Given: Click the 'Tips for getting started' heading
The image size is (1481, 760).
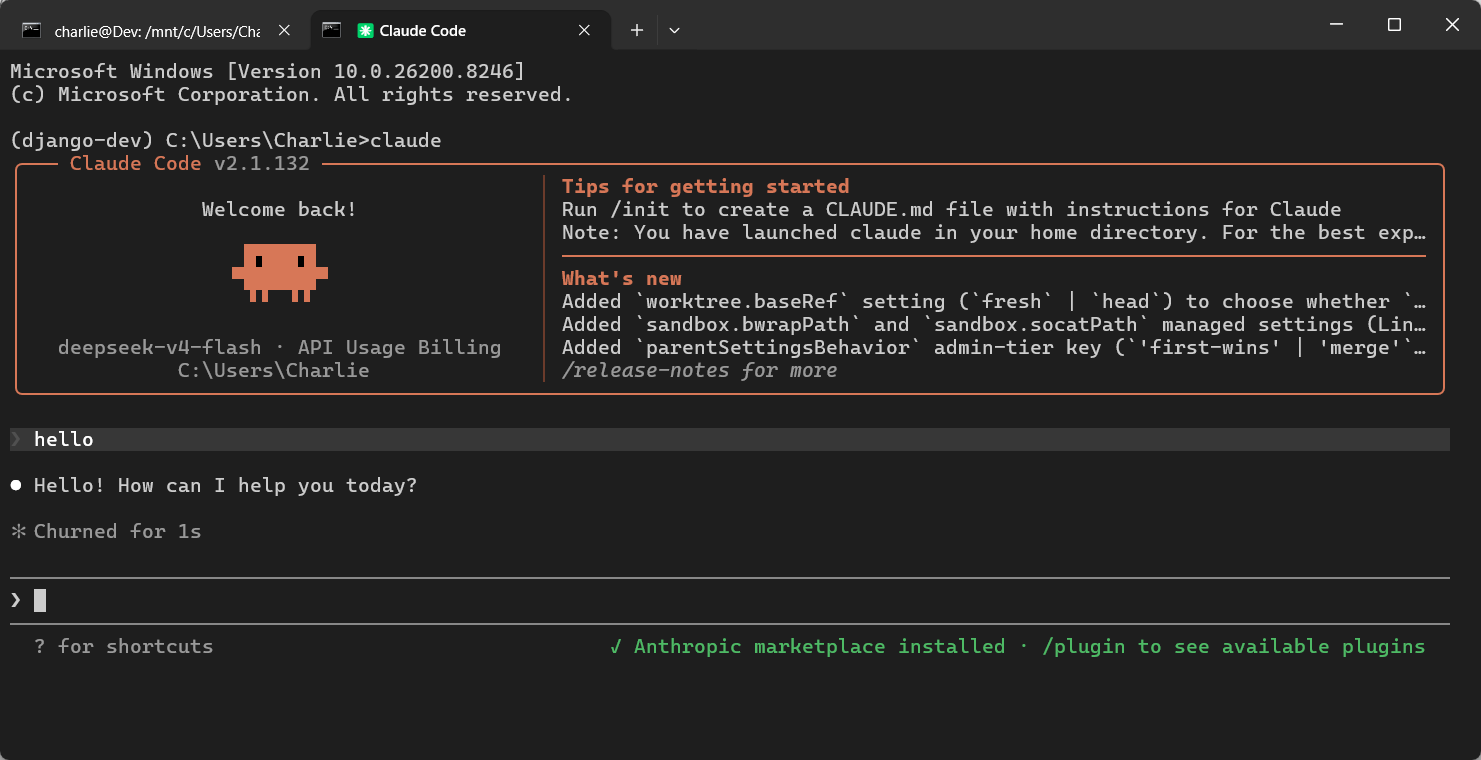Looking at the screenshot, I should point(705,186).
